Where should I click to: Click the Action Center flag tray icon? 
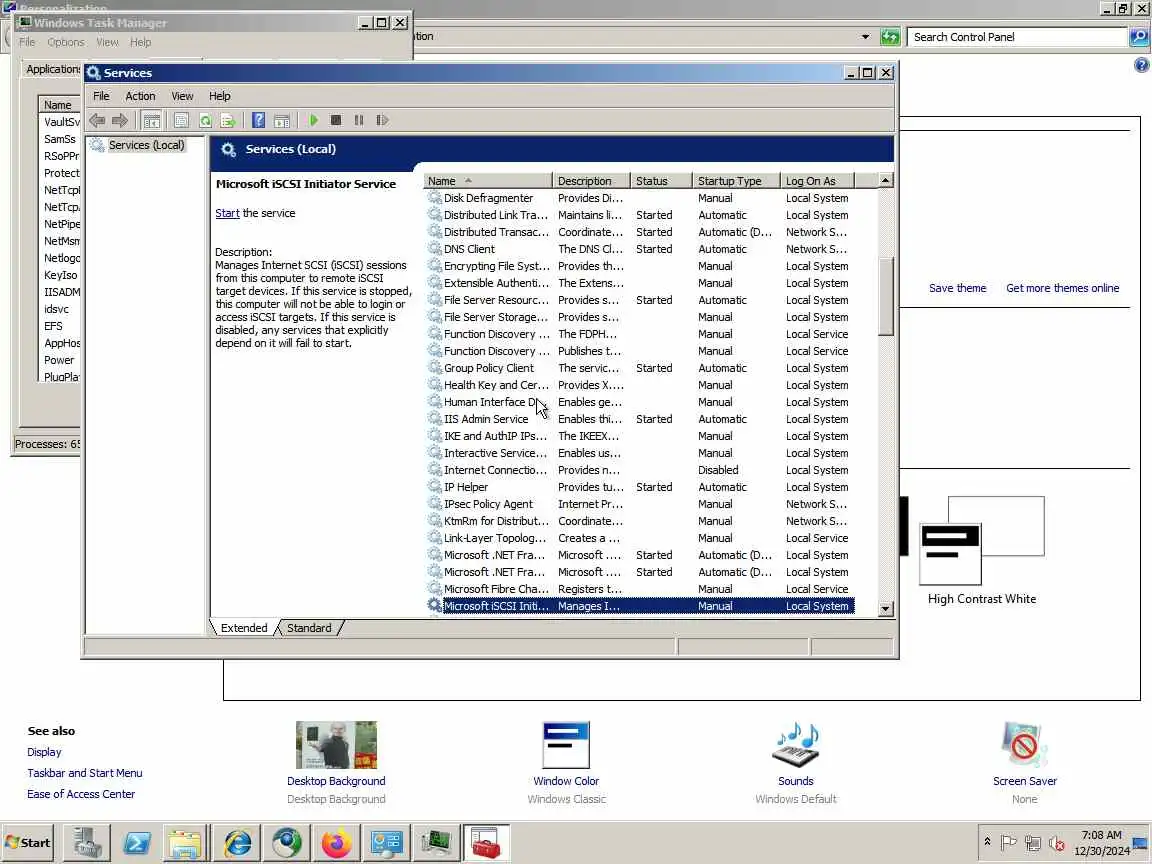tap(1009, 843)
